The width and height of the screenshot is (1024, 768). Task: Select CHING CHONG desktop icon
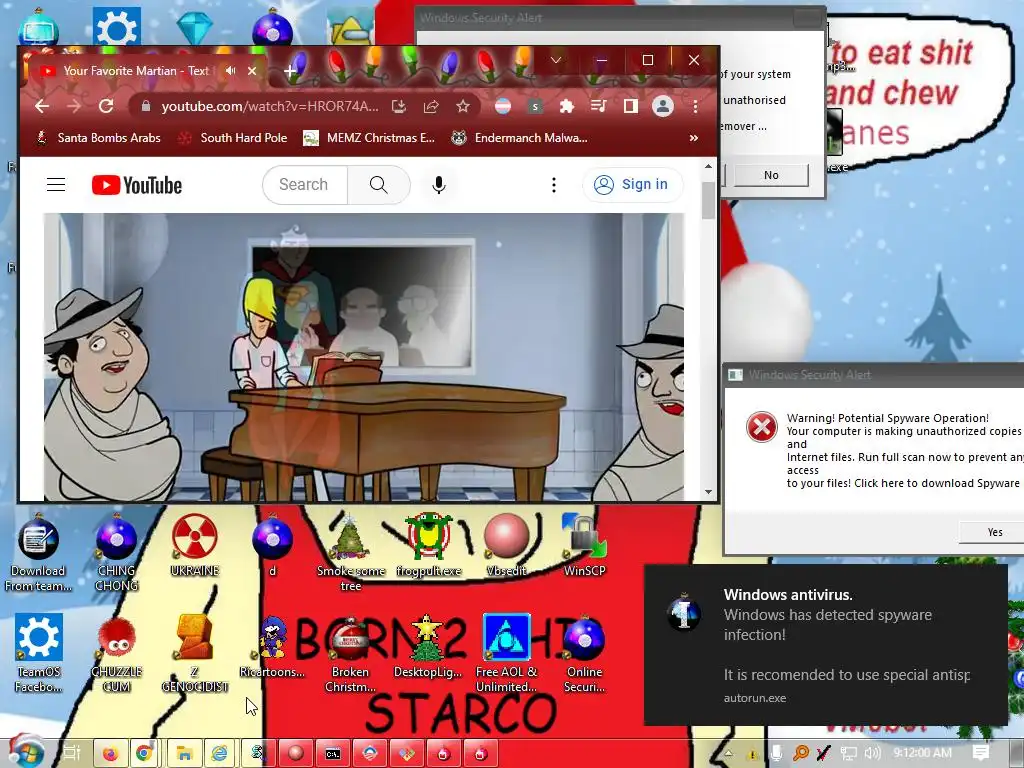(x=116, y=552)
